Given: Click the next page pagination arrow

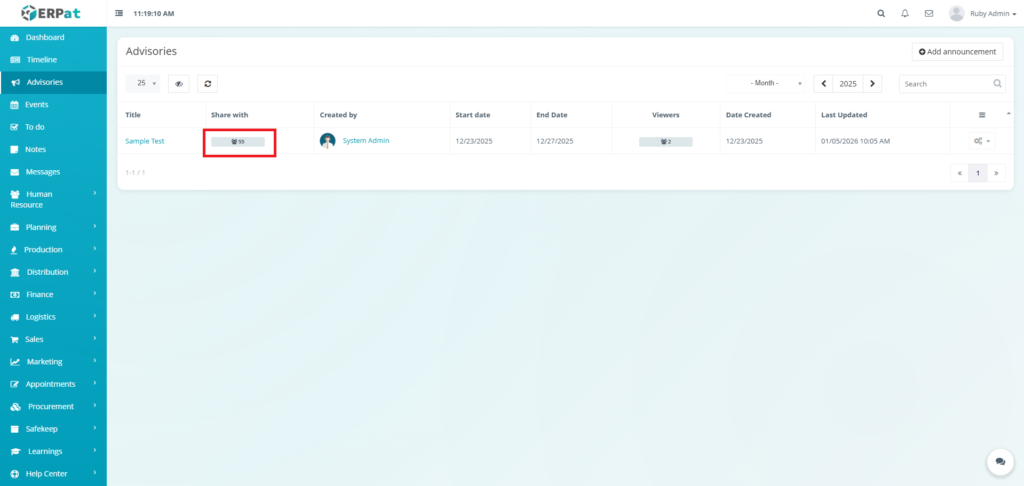Looking at the screenshot, I should [996, 173].
